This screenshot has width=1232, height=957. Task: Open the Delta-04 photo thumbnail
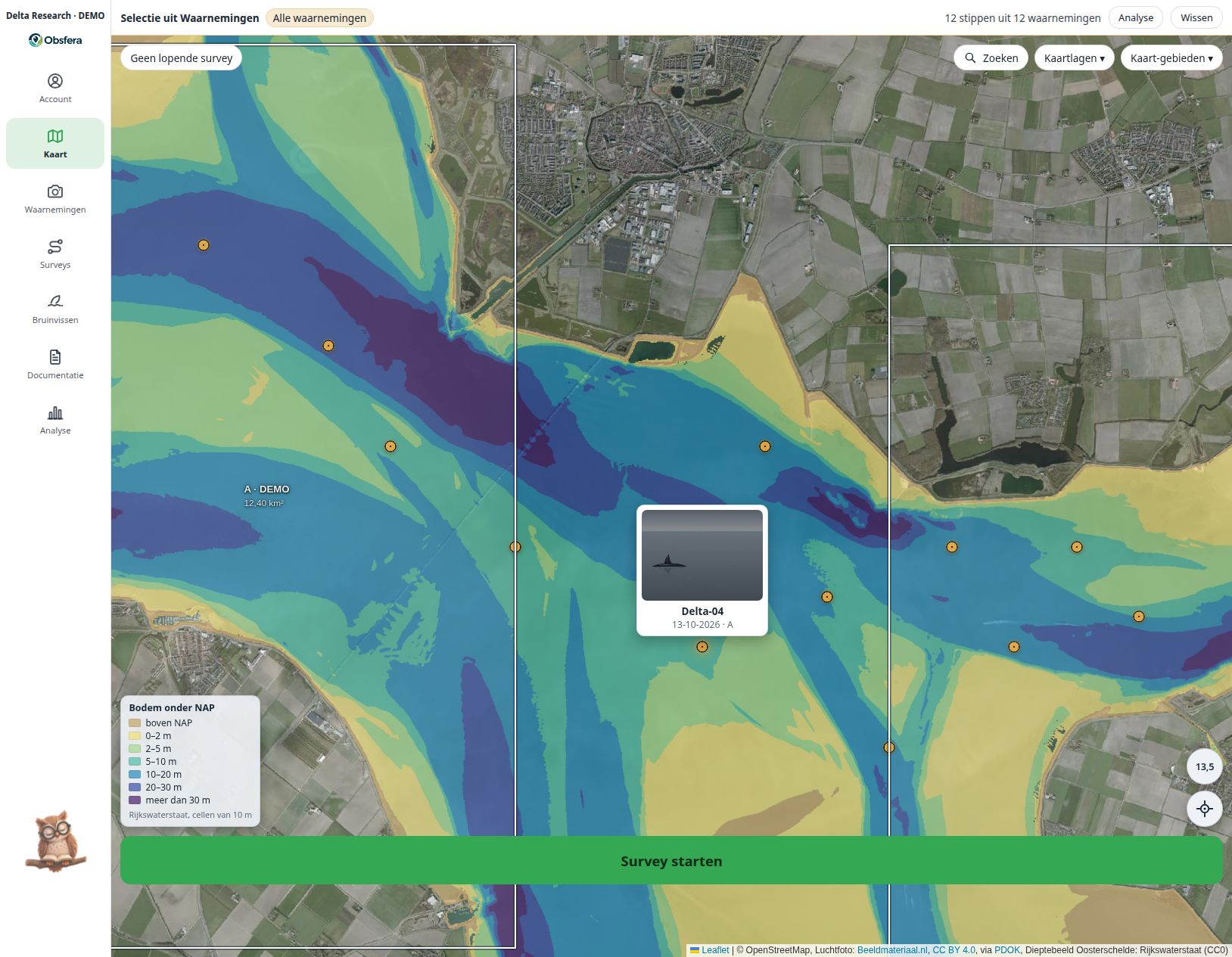702,555
